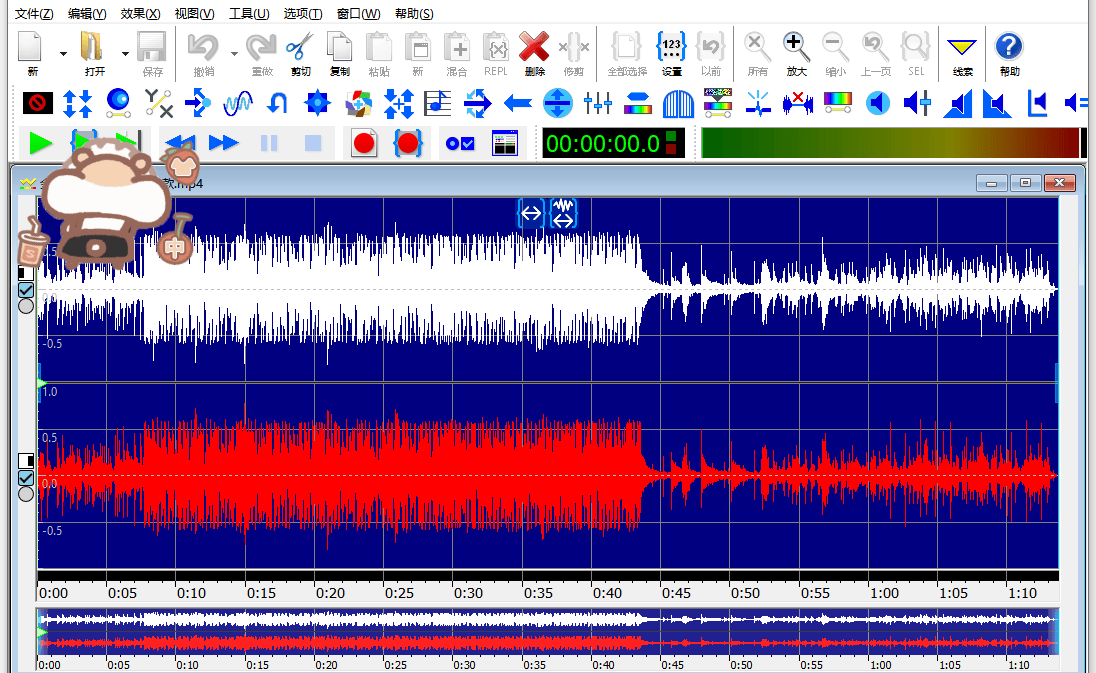Toggle right (red) channel checkbox
The height and width of the screenshot is (673, 1096).
(x=26, y=478)
